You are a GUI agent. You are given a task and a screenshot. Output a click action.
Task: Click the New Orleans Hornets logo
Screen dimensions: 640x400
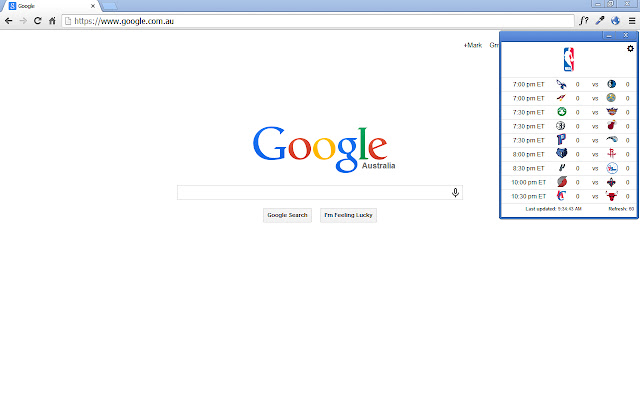(611, 182)
